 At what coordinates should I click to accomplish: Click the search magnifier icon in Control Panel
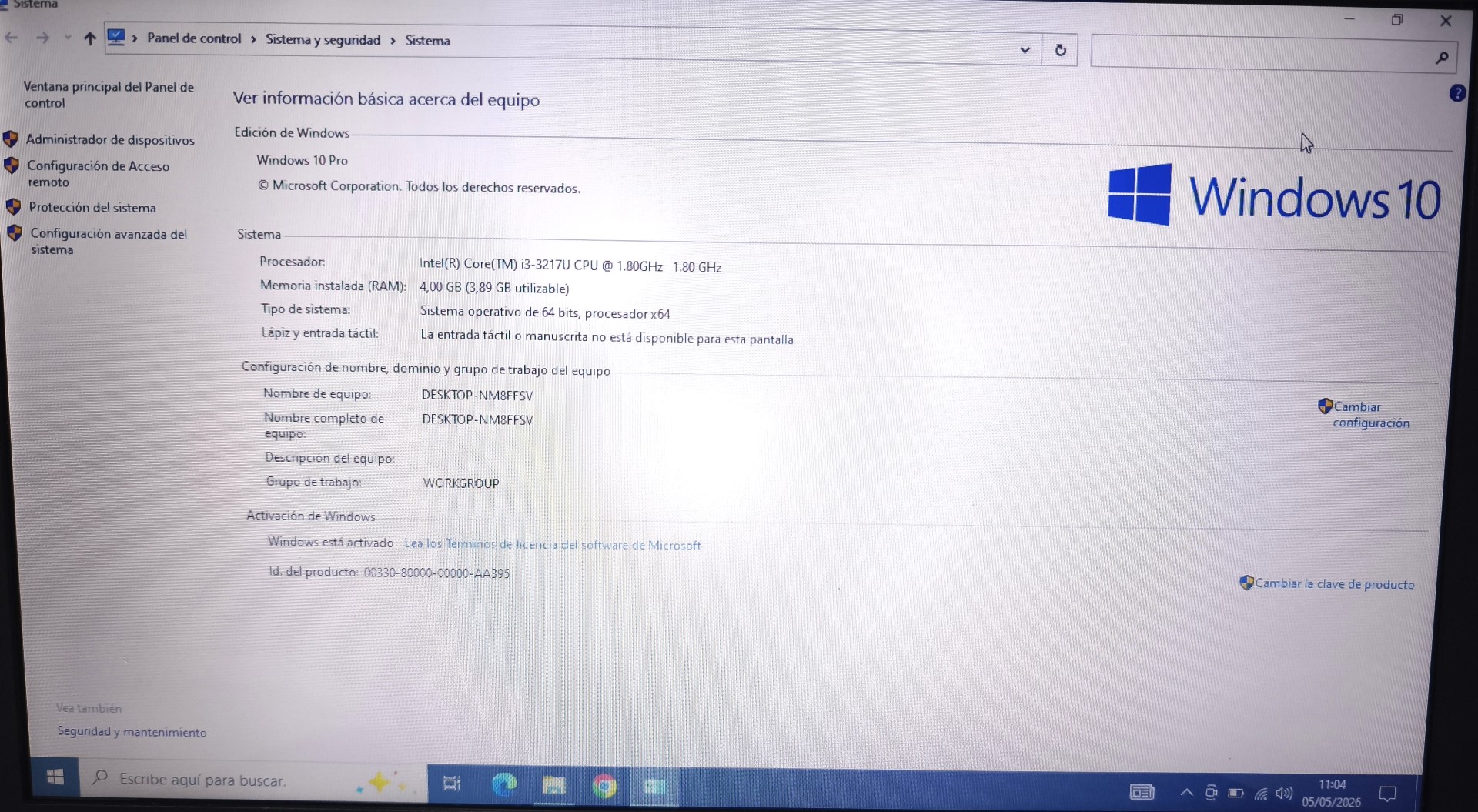(1442, 57)
